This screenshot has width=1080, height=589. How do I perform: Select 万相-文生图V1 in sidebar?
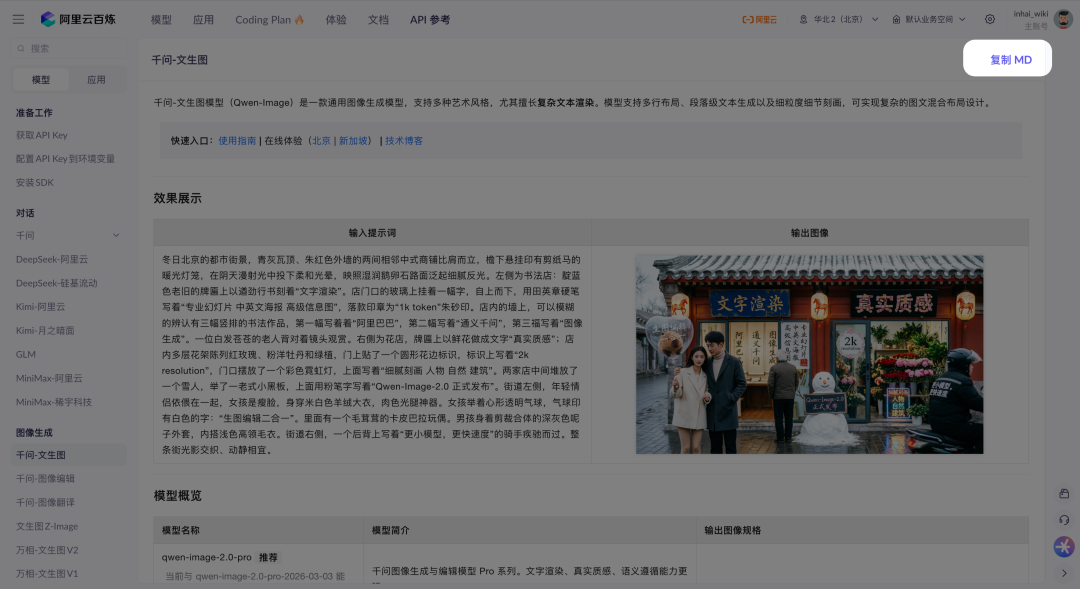coord(47,574)
